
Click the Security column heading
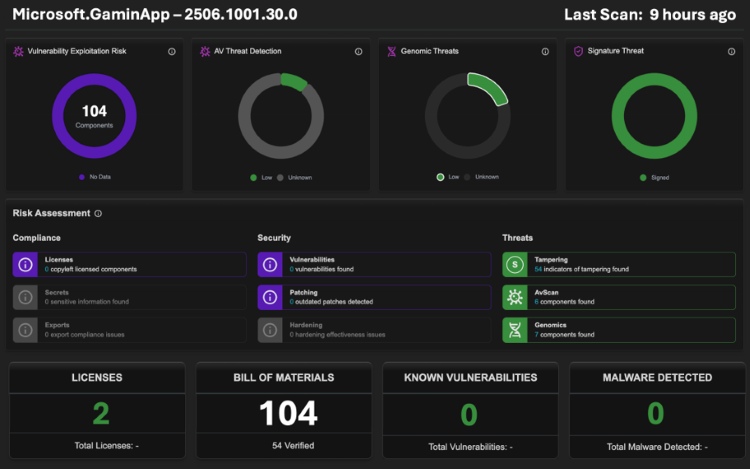274,238
